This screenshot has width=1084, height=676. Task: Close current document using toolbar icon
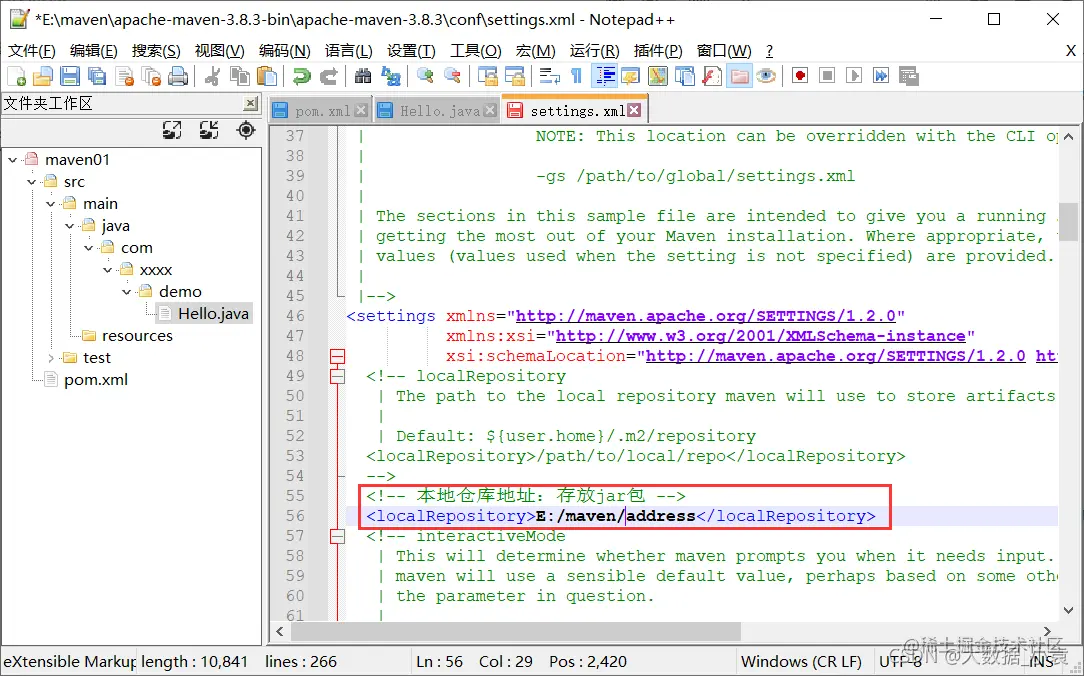[x=124, y=76]
